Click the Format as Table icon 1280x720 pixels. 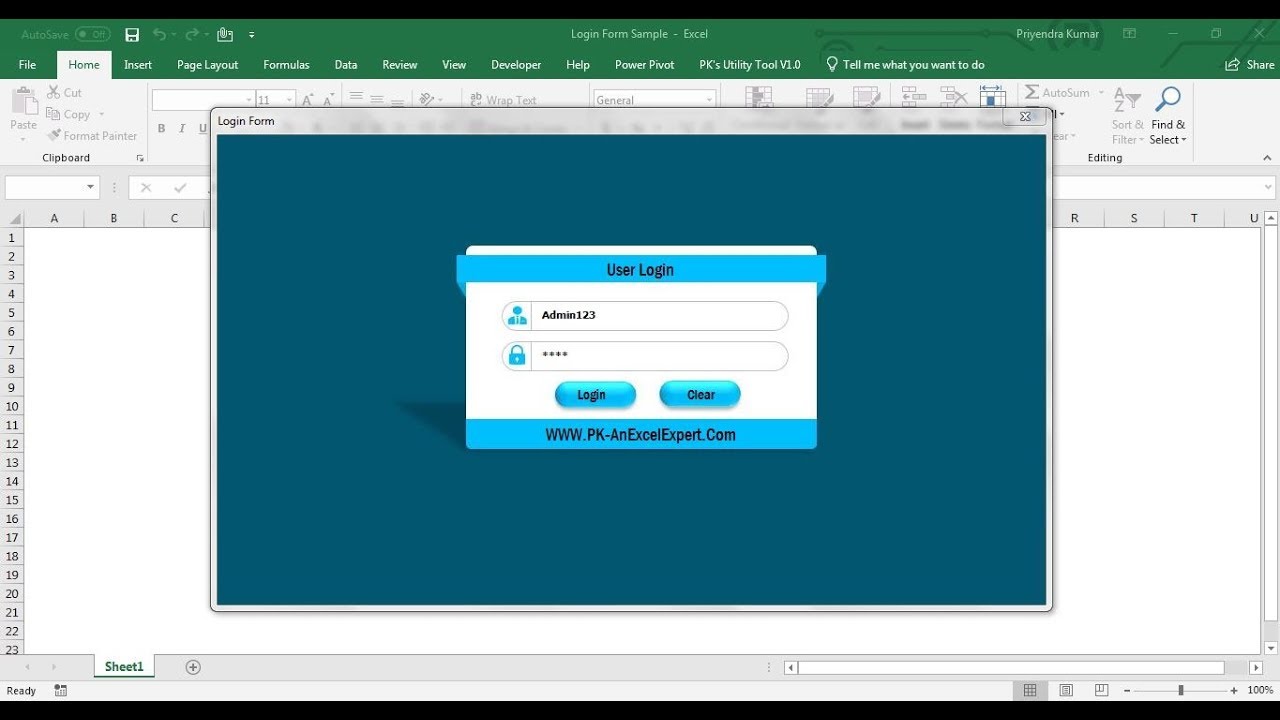pos(820,99)
